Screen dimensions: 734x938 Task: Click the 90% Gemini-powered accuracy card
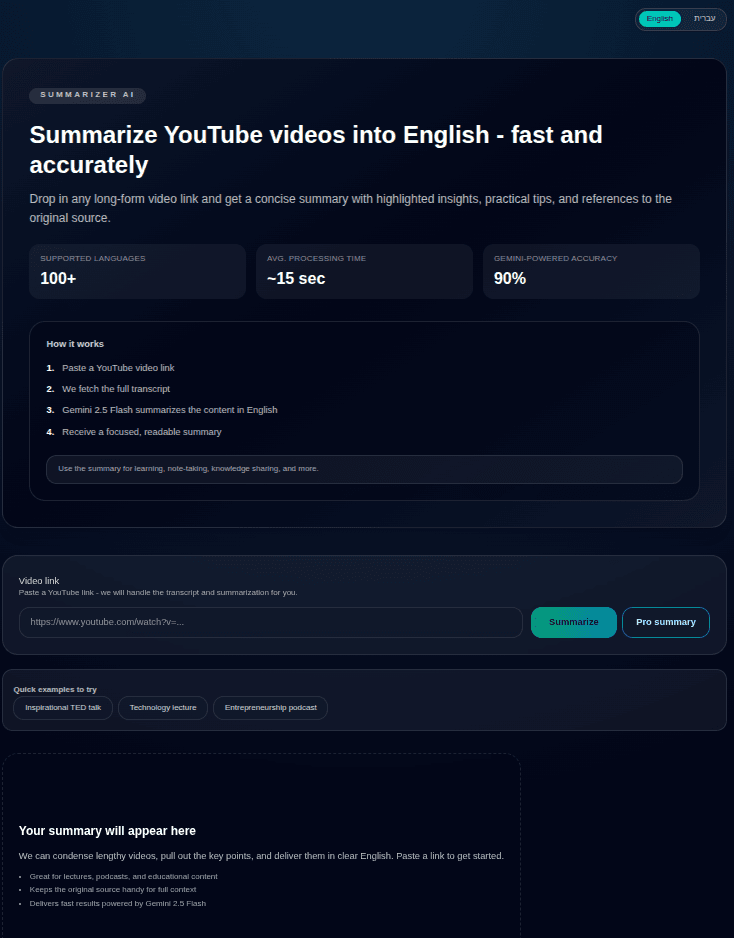(591, 271)
